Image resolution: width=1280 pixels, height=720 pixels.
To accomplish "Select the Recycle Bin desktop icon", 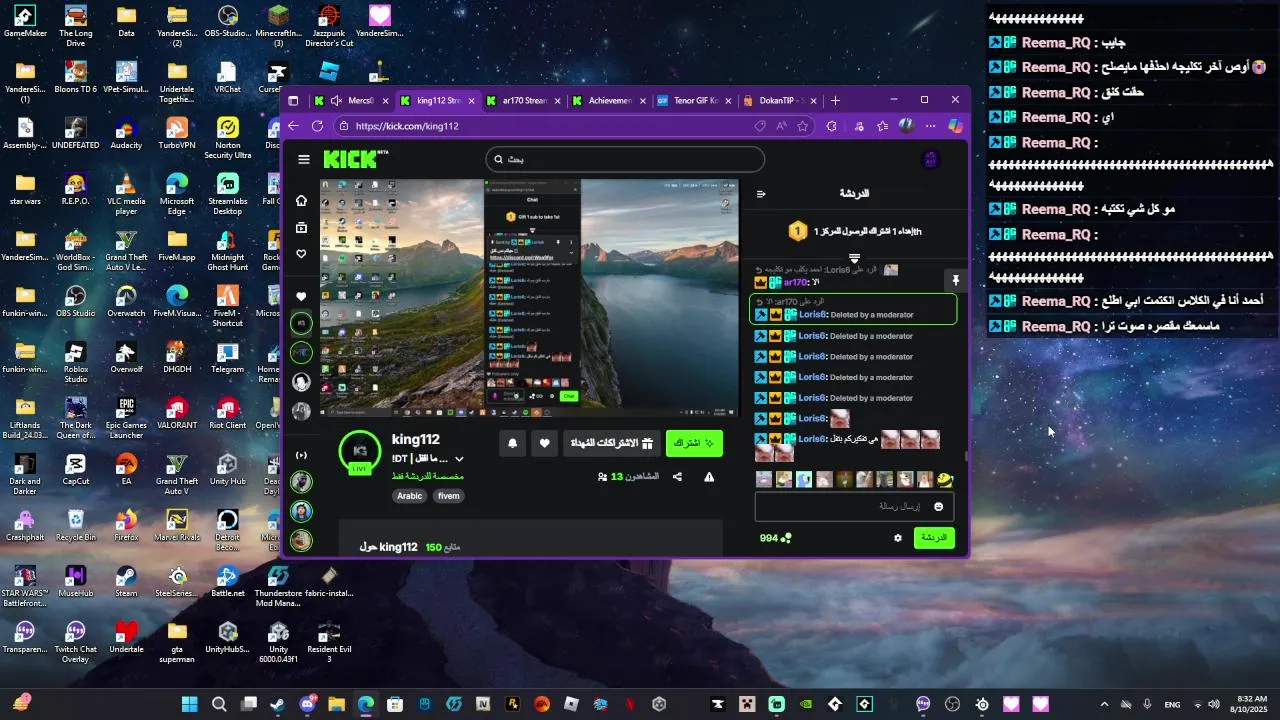I will point(76,524).
